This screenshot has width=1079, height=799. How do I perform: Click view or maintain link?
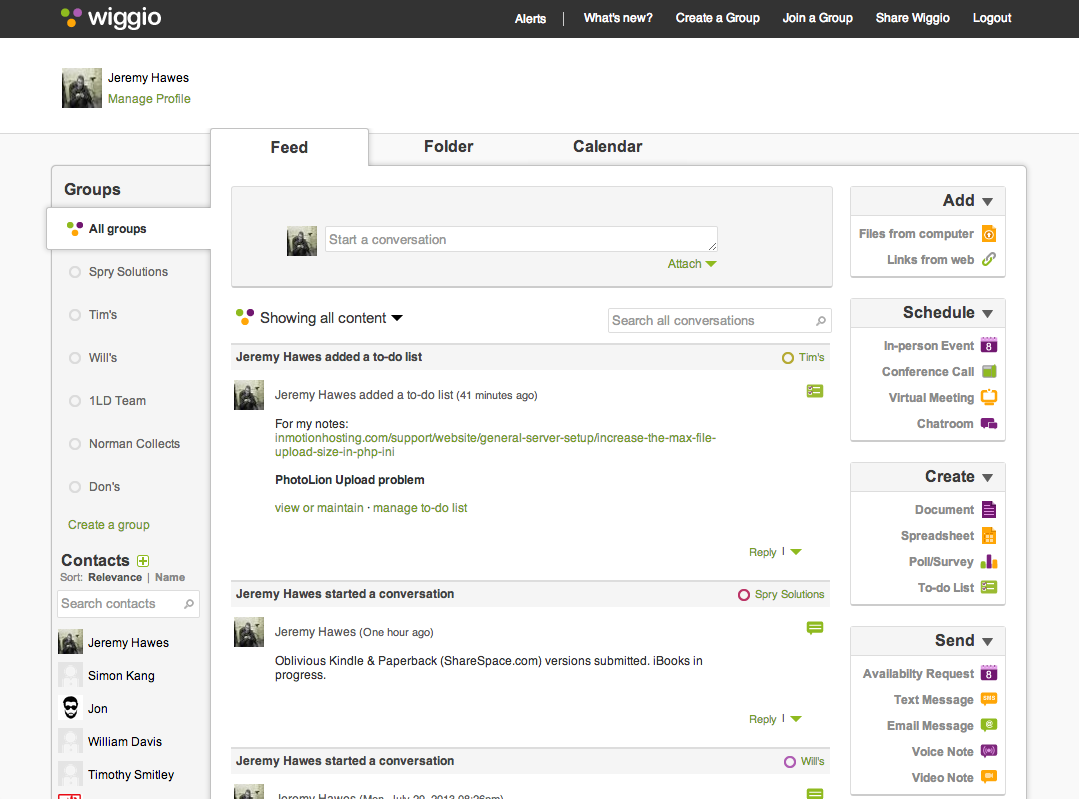point(319,508)
